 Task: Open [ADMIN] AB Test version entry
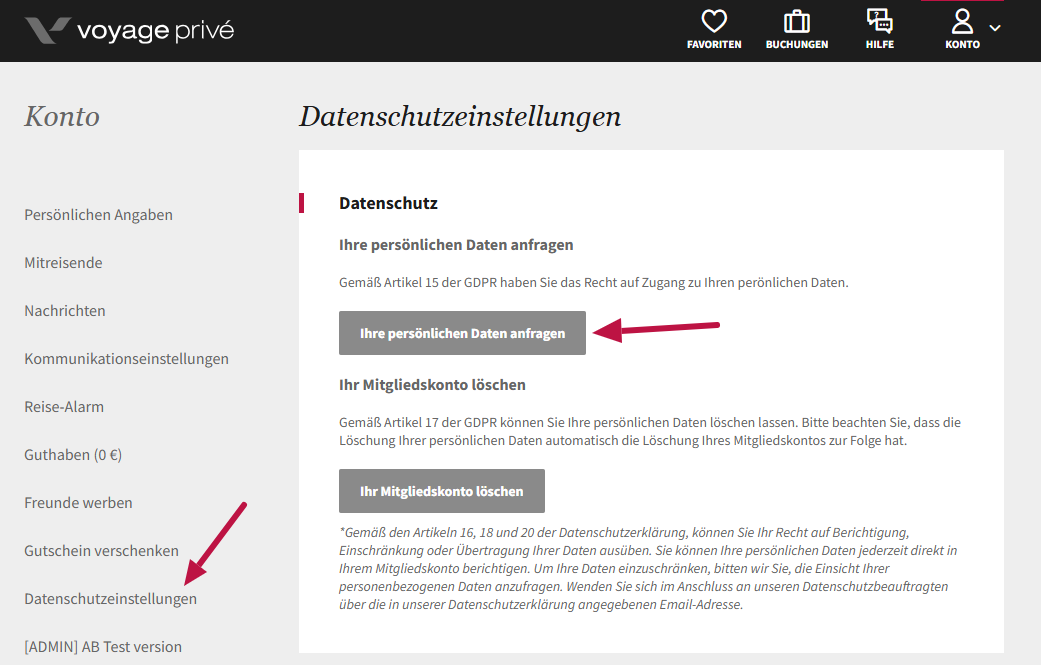point(103,647)
